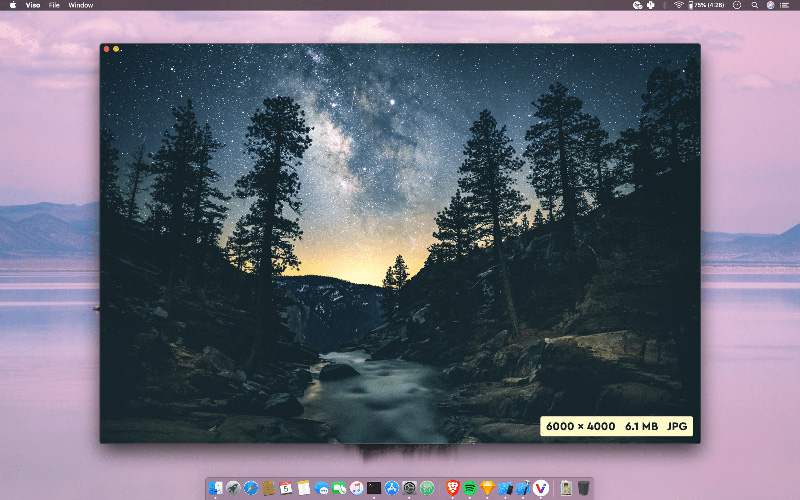
Task: Open Spotify in the Dock
Action: click(470, 488)
